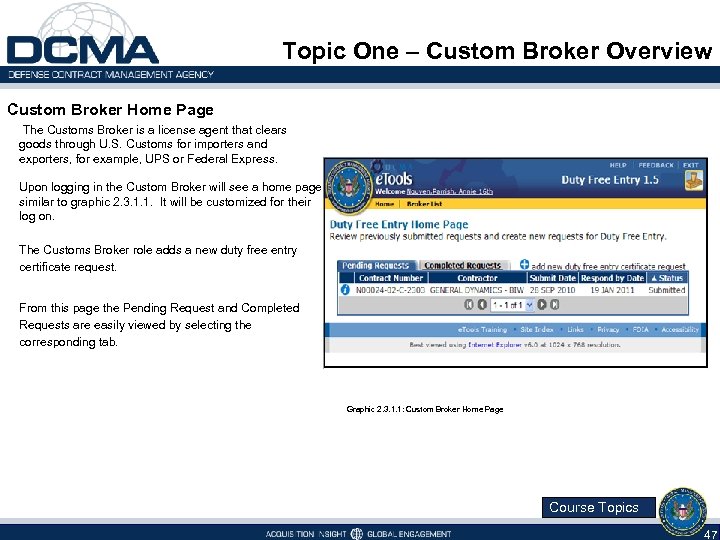Viewport: 720px width, 540px height.
Task: Select GENERAL DYNAMICS - BIW cell
Action: (x=477, y=290)
